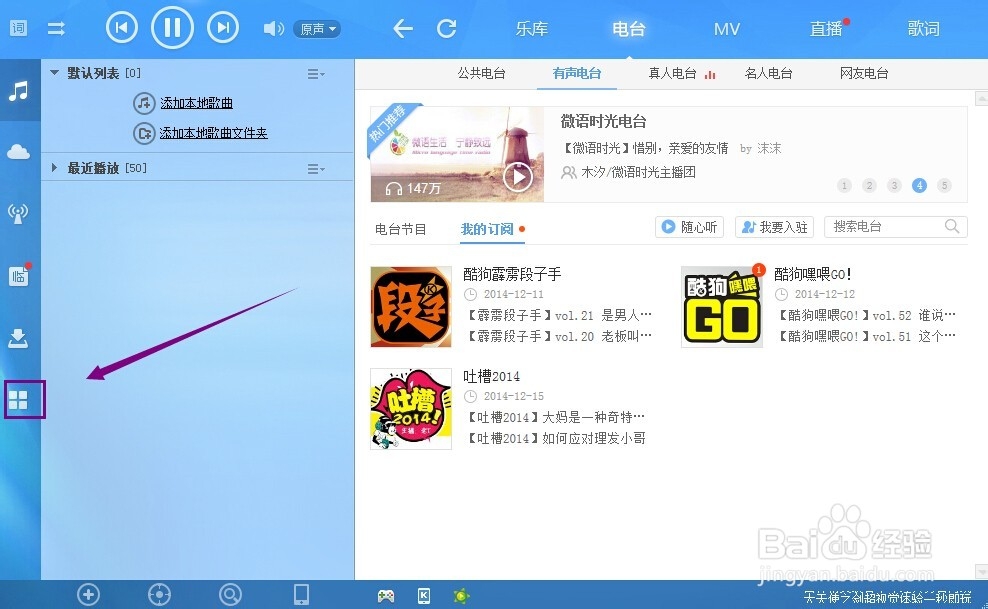Open the mobile phone icon in bottom bar
Screen dimensions: 988x609
click(302, 595)
